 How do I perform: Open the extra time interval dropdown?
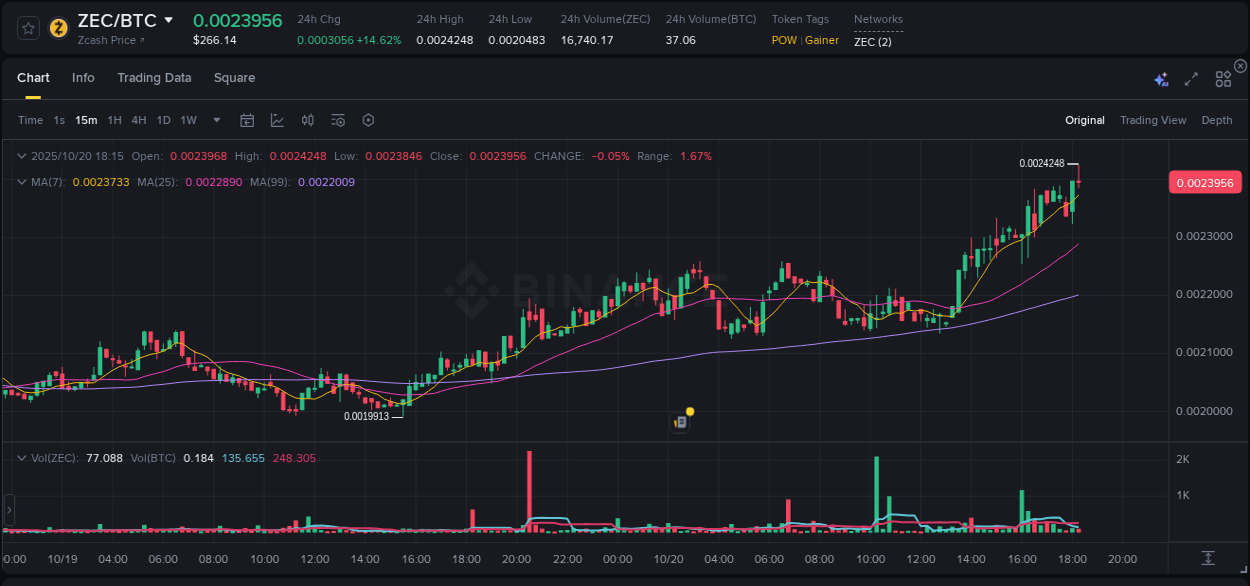click(215, 120)
